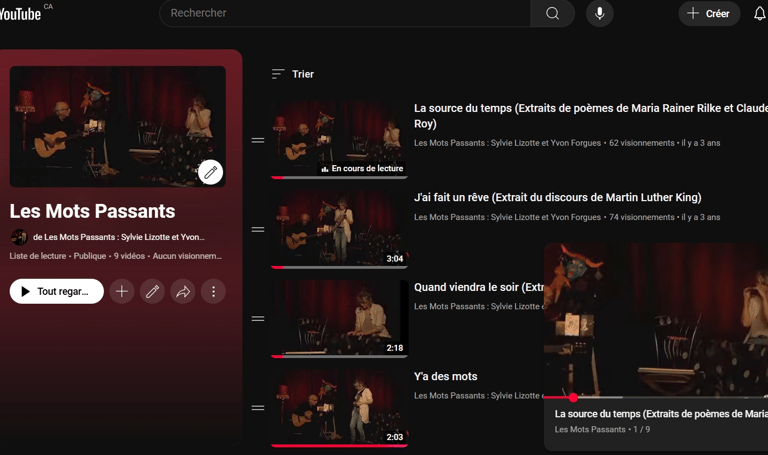Seek using the miniplayer red progress bar
Screen dimensions: 768x455
point(656,397)
